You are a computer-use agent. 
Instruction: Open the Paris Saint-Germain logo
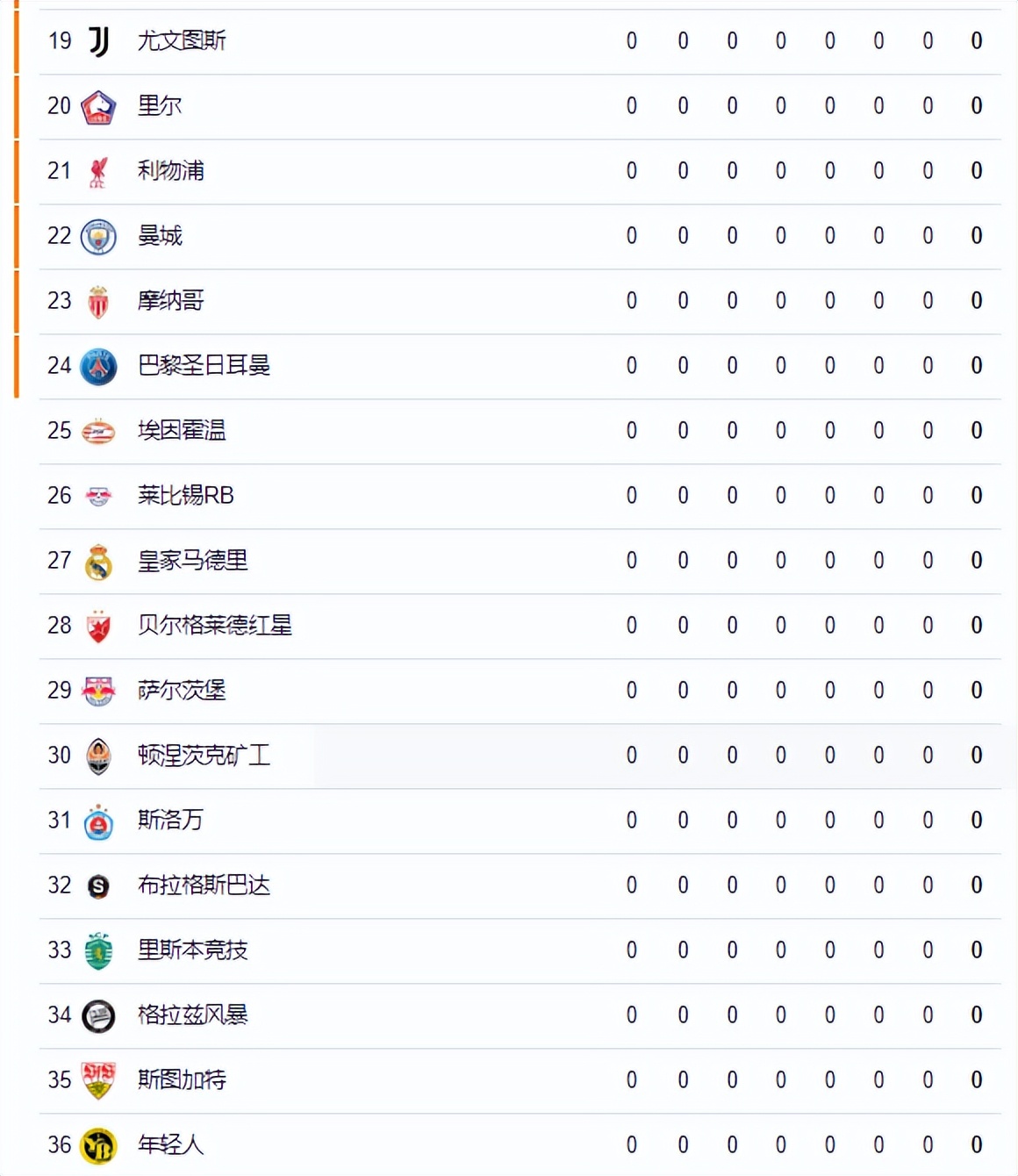[x=98, y=367]
